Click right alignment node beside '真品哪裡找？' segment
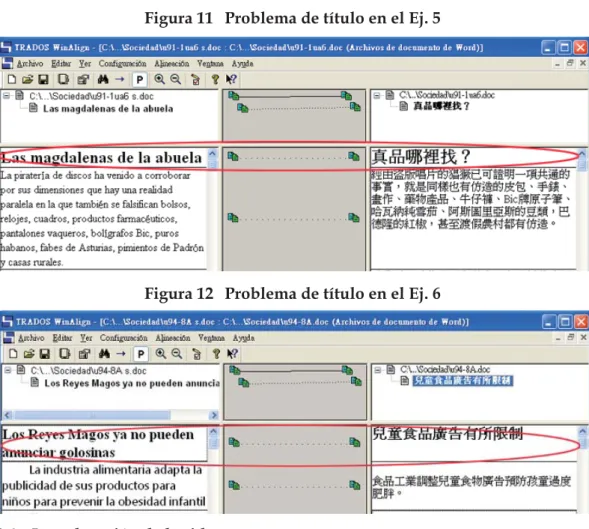The width and height of the screenshot is (589, 529). point(353,156)
